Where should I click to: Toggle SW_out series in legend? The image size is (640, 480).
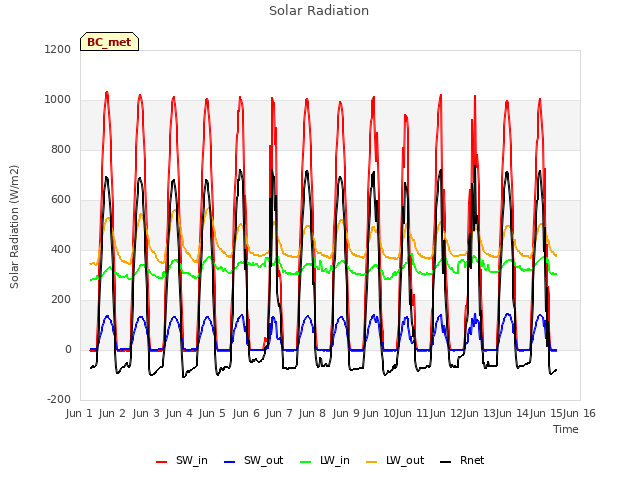tap(254, 460)
